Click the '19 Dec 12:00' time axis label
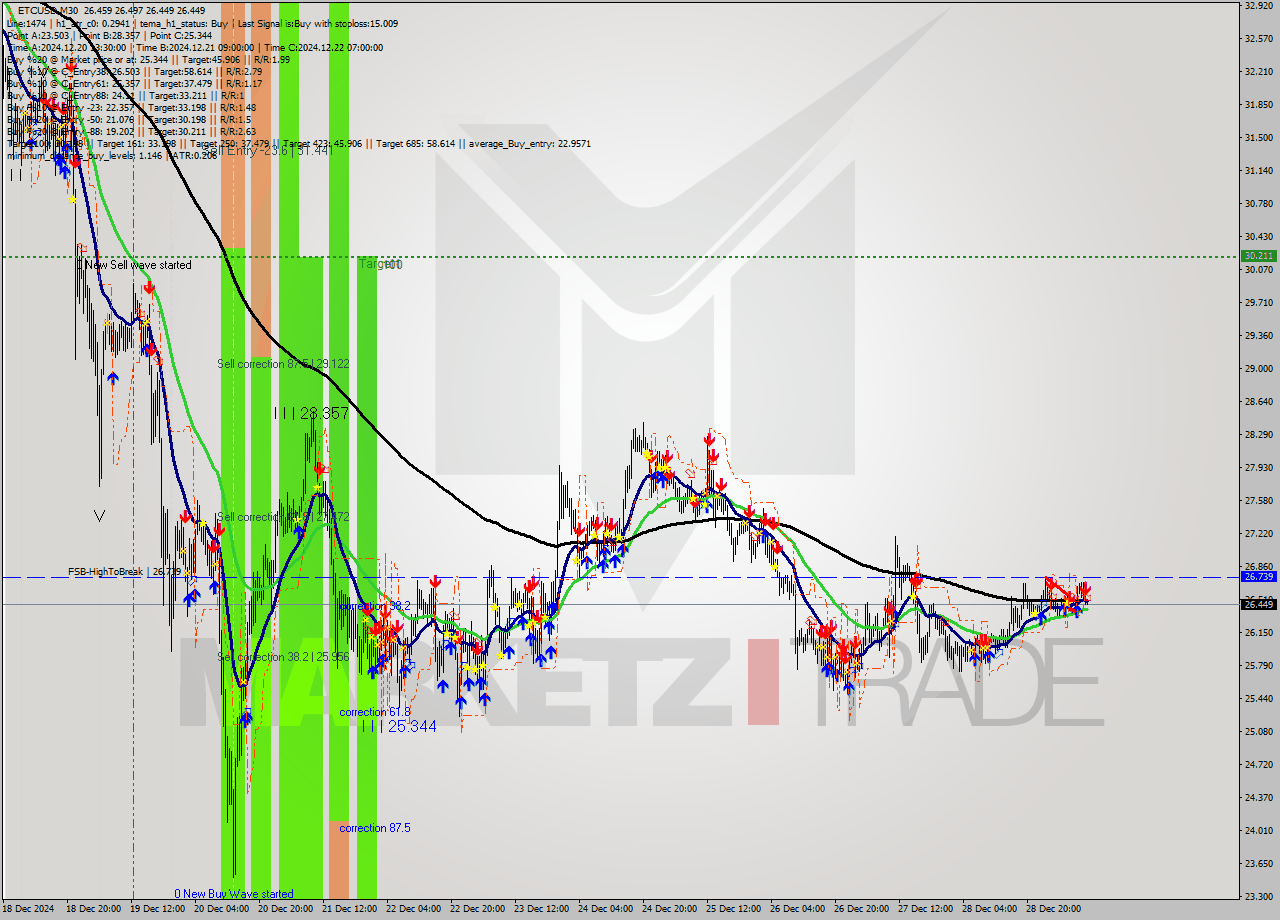Screen dimensions: 1280x920 point(157,909)
